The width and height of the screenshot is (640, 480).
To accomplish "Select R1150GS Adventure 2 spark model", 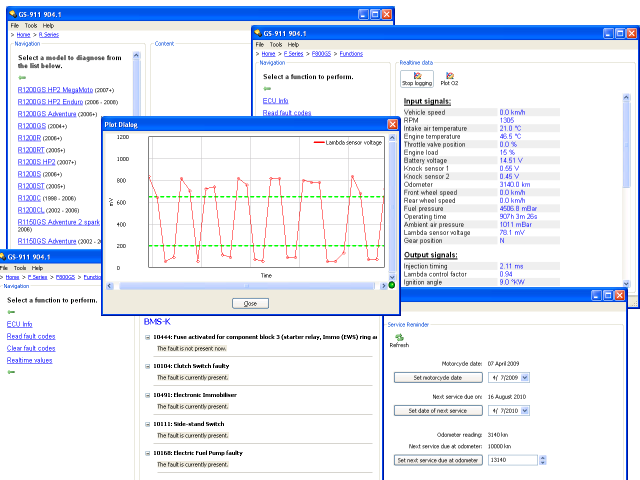I will (58, 222).
